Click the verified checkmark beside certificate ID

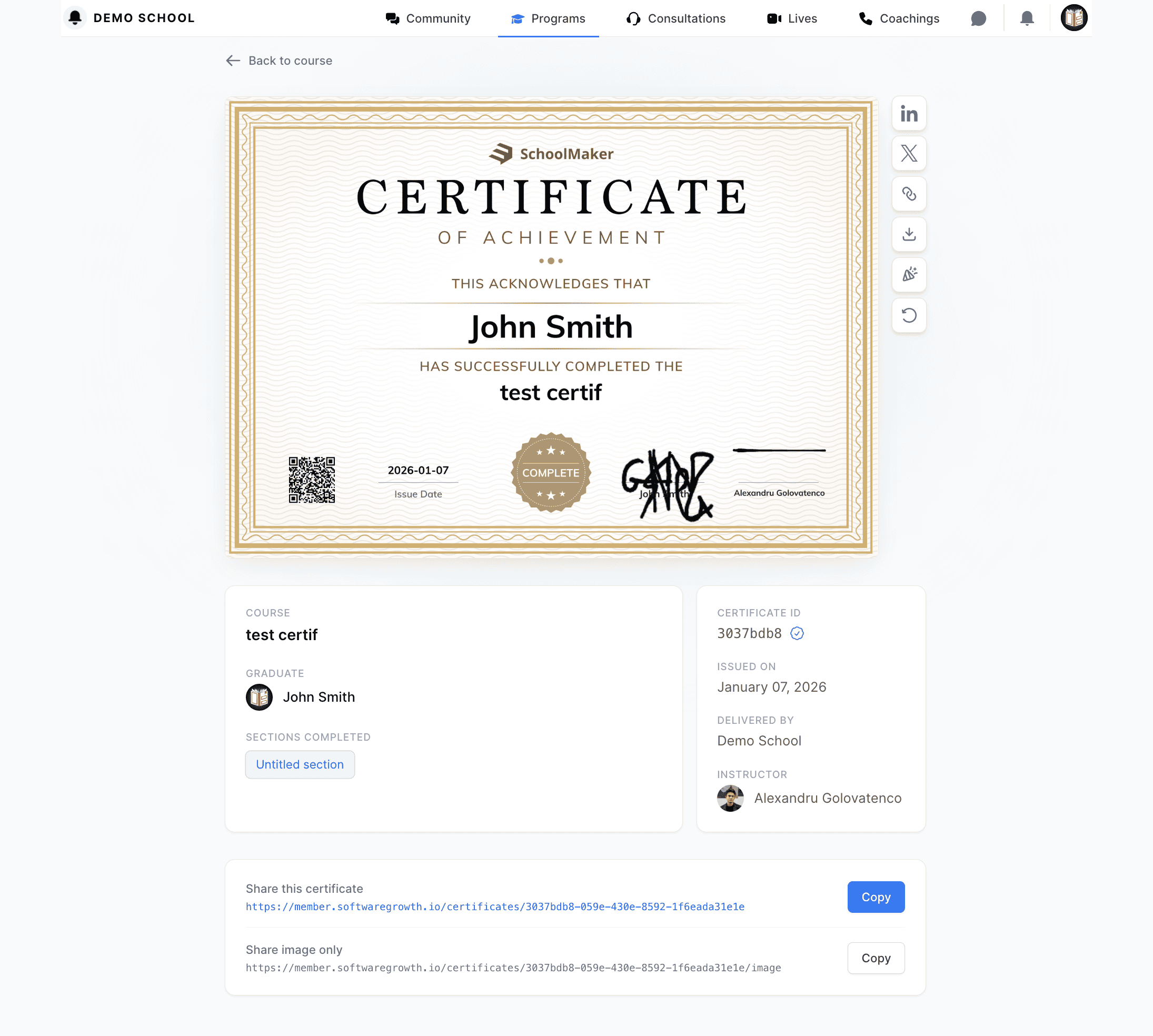click(797, 634)
